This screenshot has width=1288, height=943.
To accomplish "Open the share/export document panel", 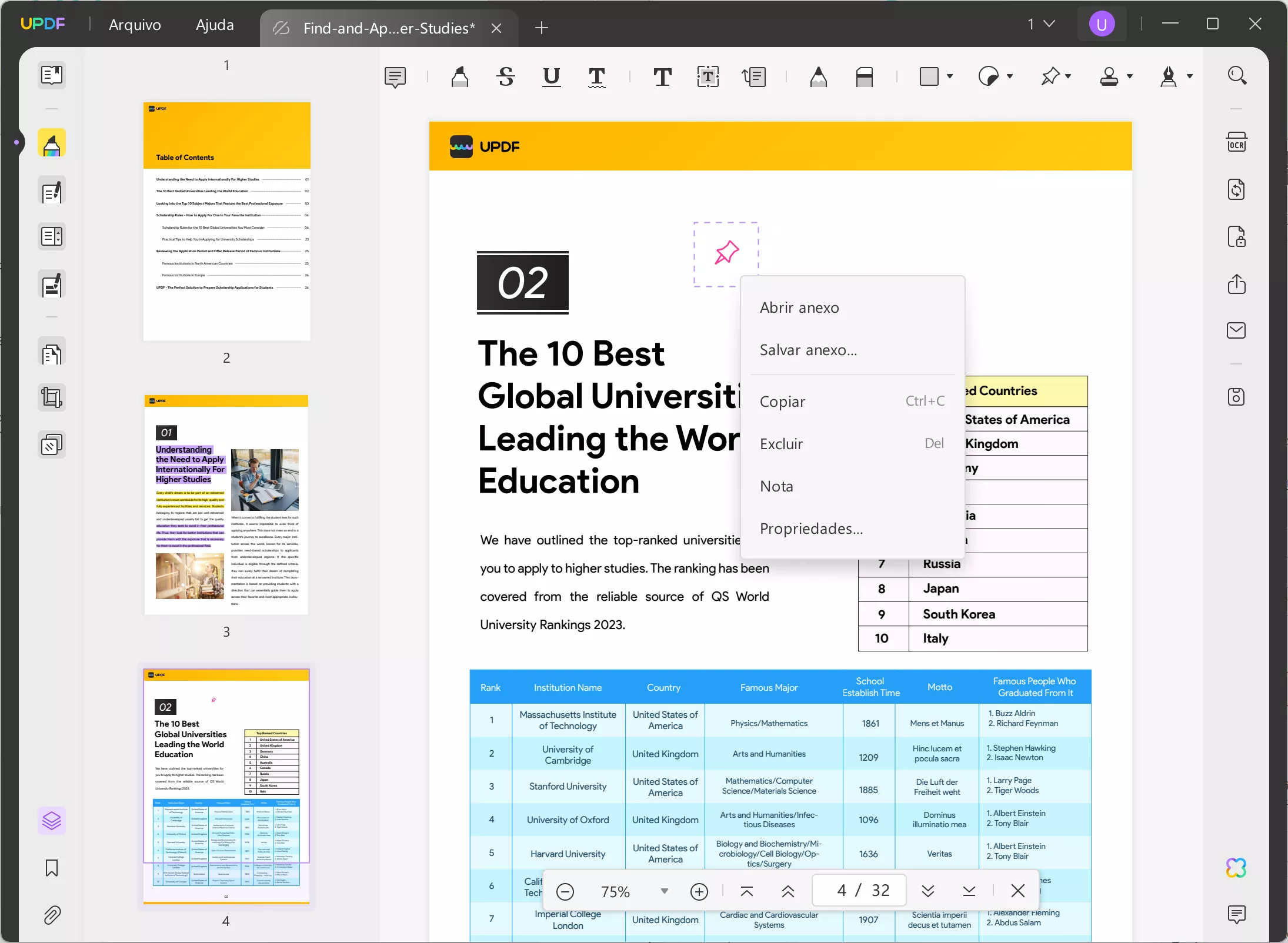I will tap(1237, 283).
